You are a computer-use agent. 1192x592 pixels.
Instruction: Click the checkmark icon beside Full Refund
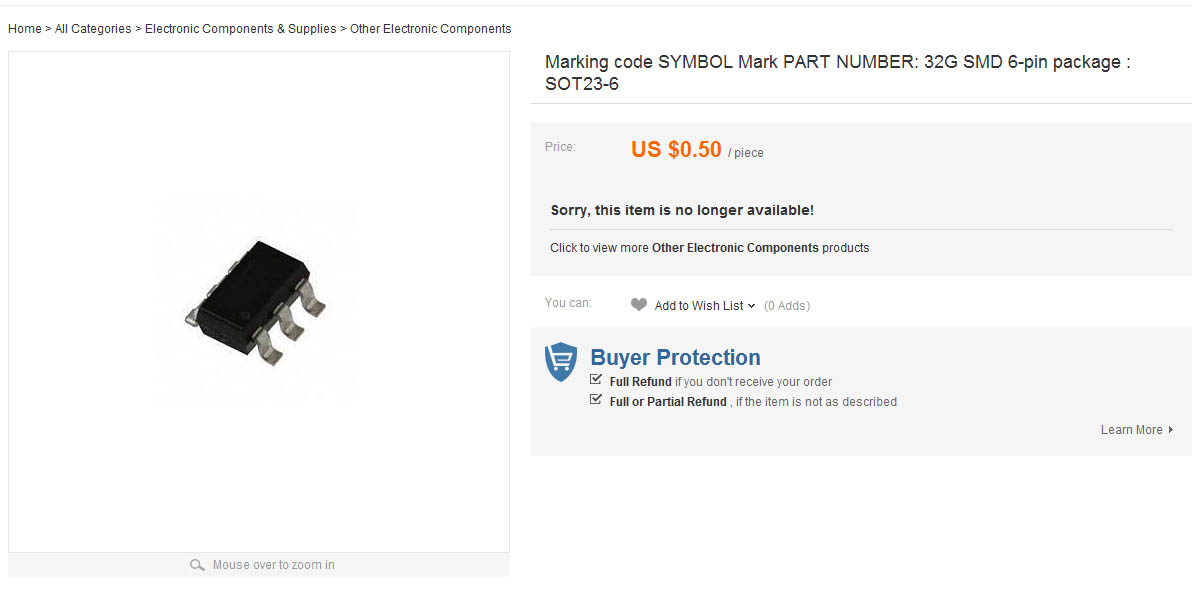(596, 380)
